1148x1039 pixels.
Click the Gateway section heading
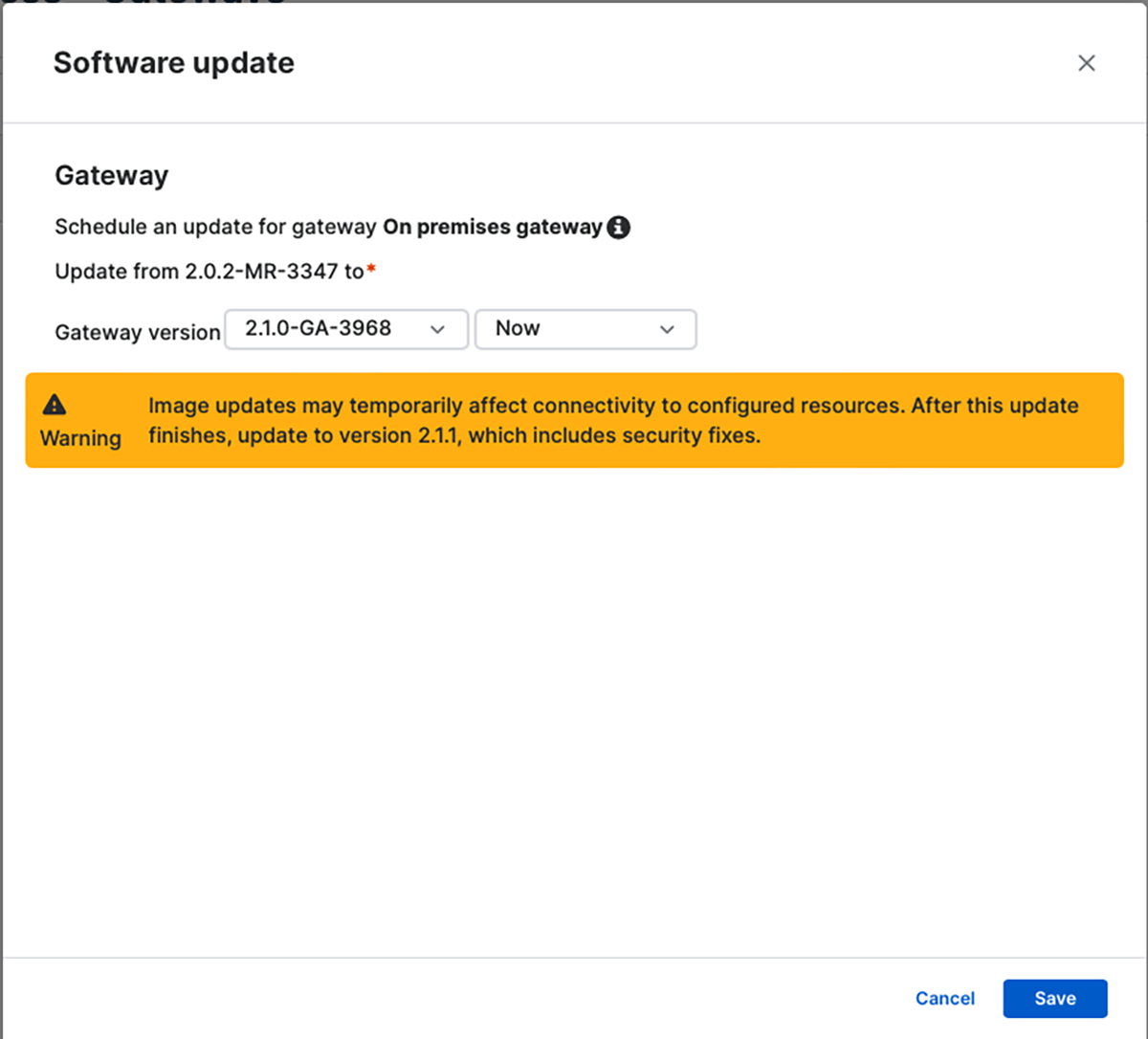point(111,175)
